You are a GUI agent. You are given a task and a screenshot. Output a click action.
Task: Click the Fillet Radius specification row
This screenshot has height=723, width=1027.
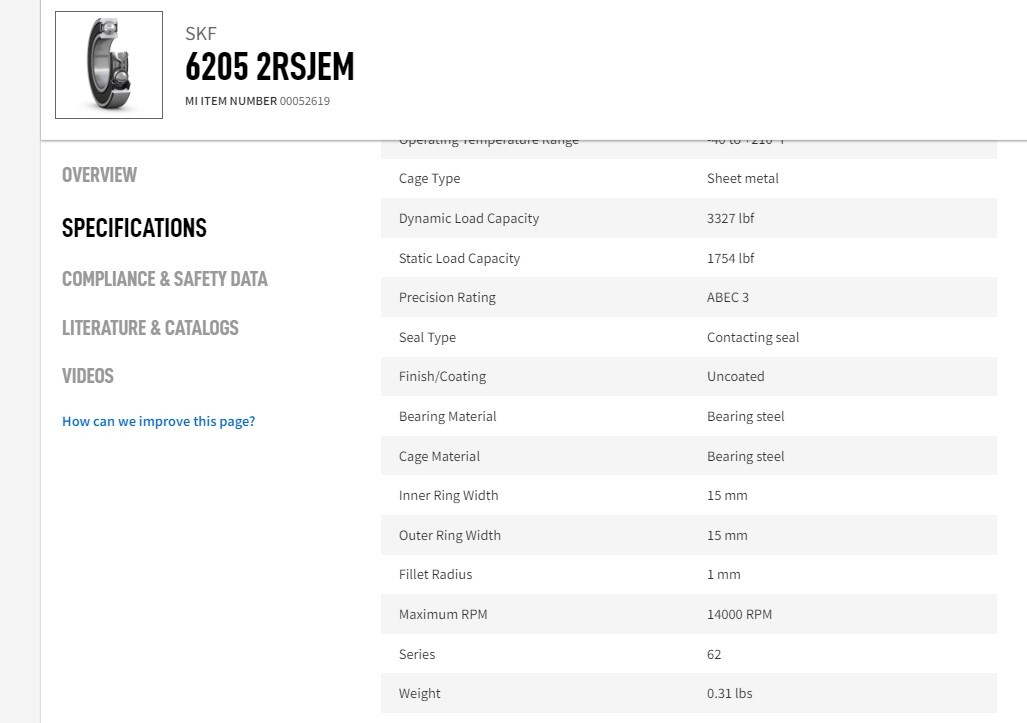(x=688, y=574)
